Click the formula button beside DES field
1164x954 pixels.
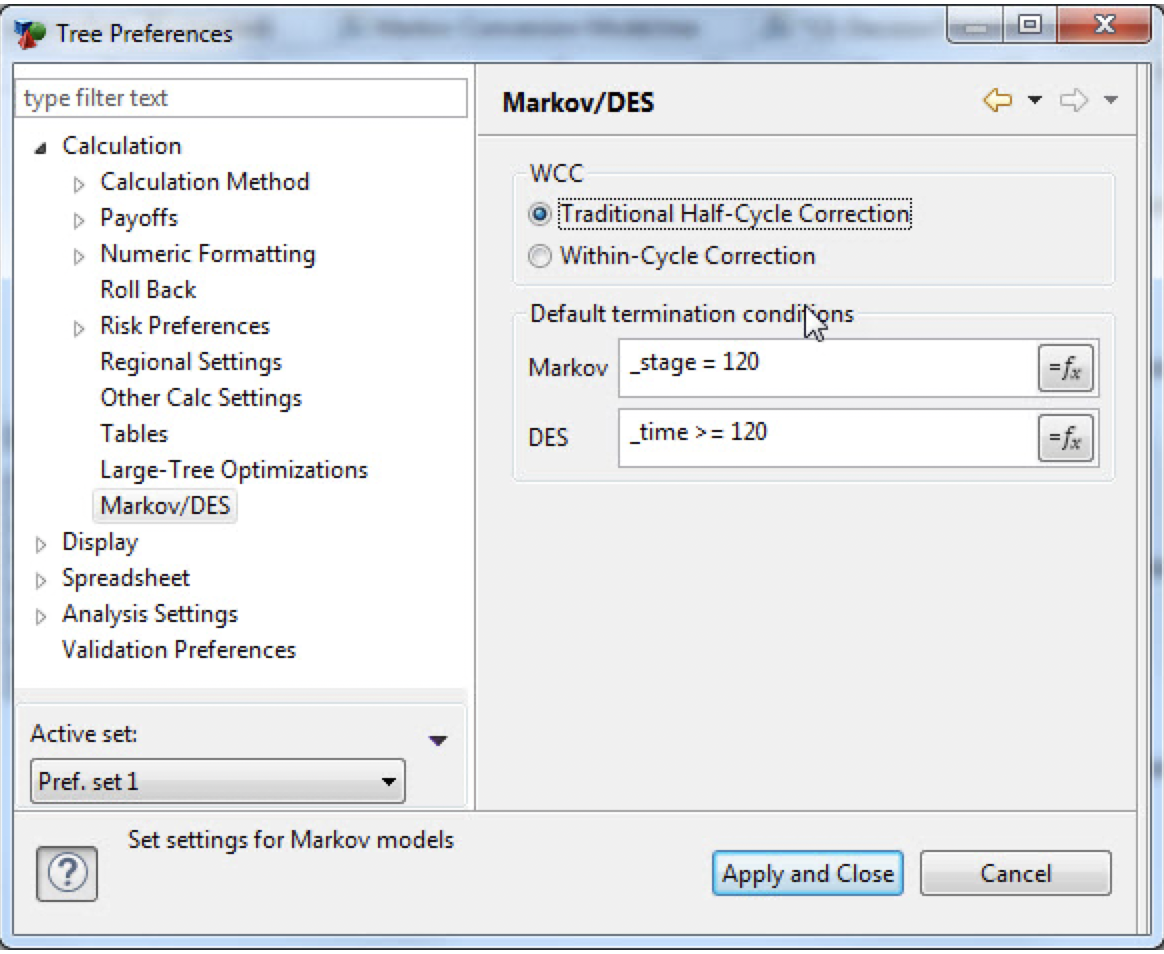click(1065, 439)
